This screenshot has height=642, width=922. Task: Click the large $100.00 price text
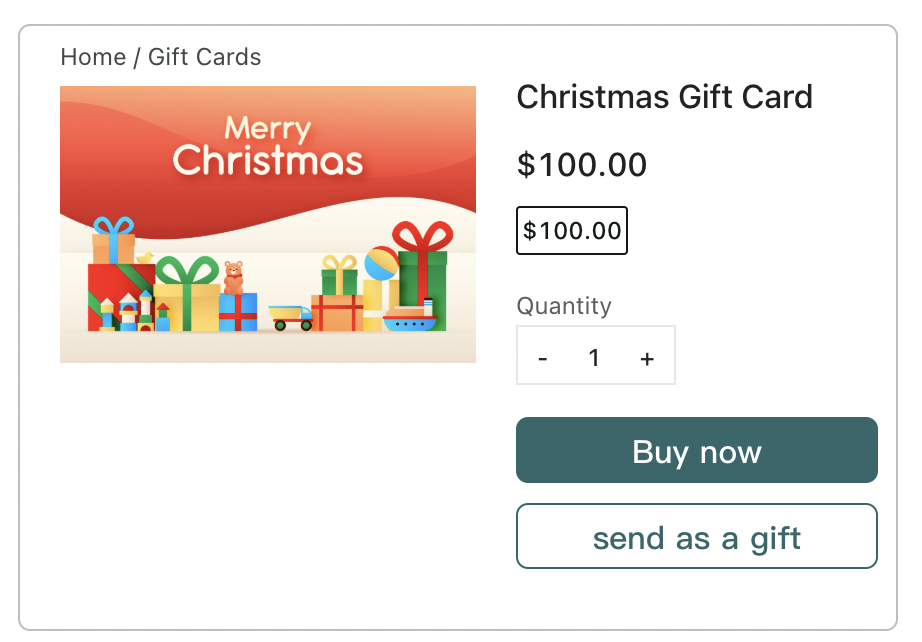tap(581, 164)
